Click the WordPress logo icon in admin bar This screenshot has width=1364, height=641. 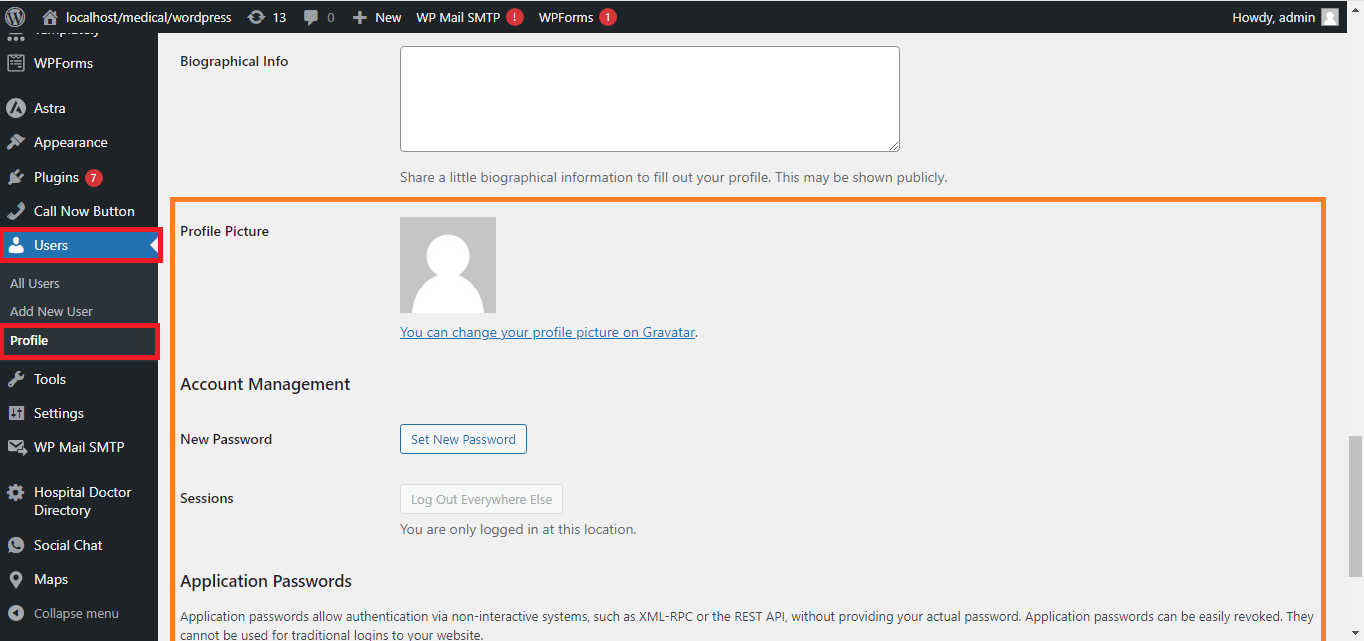[x=15, y=17]
